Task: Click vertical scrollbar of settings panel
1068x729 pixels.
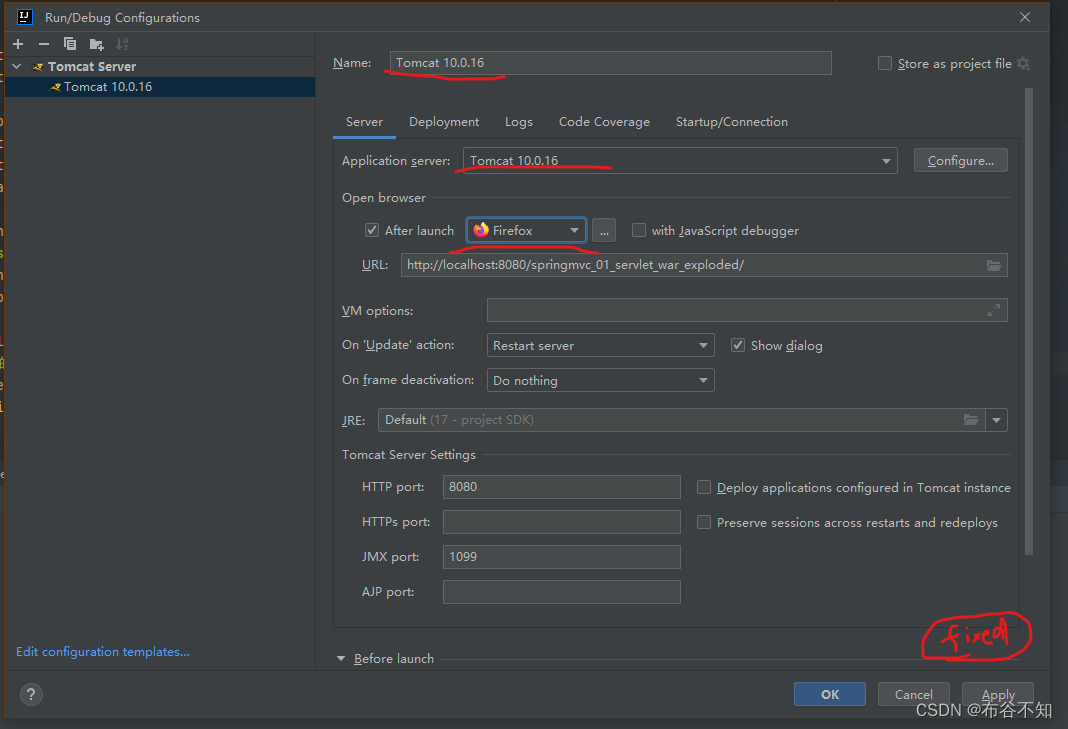Action: click(1028, 322)
